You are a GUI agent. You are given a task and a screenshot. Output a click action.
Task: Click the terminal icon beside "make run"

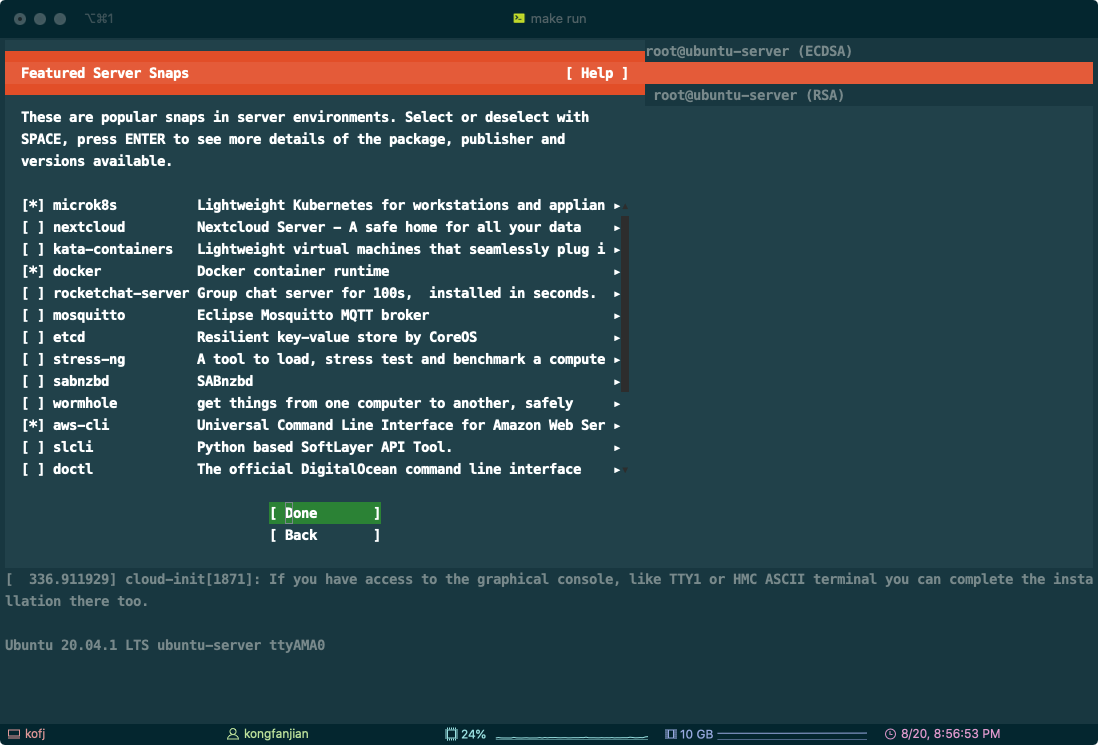click(519, 18)
